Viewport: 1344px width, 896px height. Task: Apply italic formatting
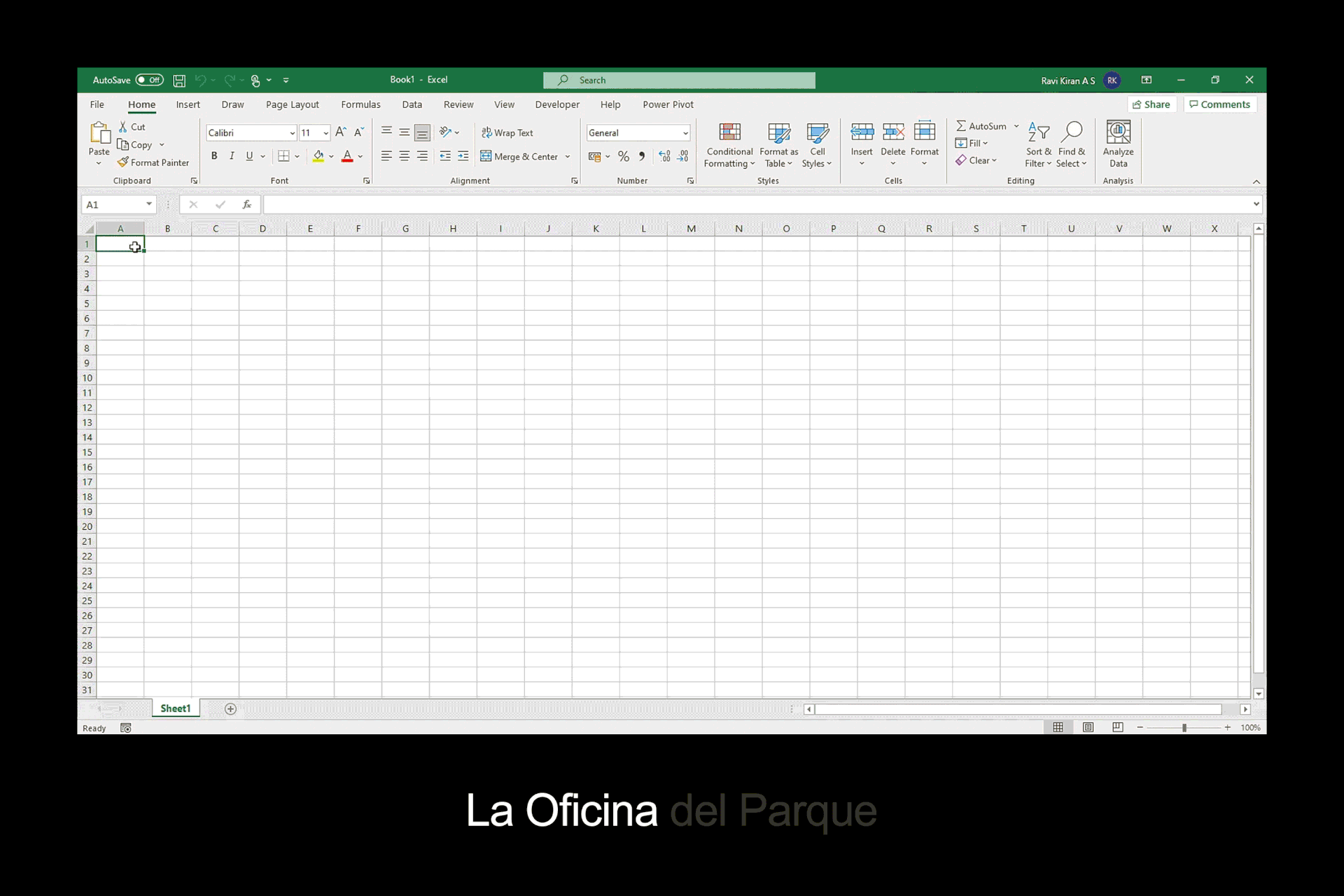[x=231, y=155]
